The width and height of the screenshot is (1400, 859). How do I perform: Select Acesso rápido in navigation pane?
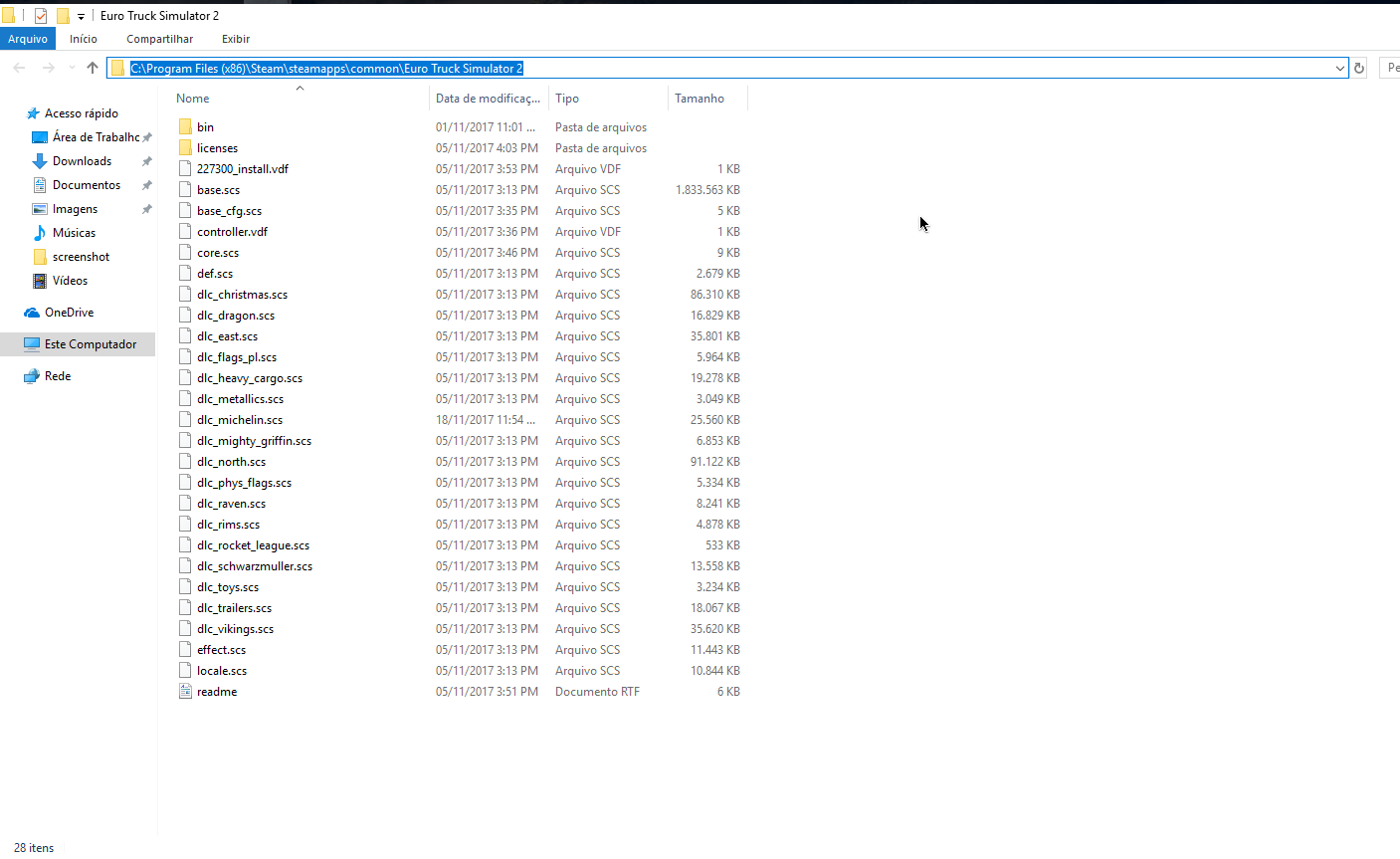click(81, 113)
